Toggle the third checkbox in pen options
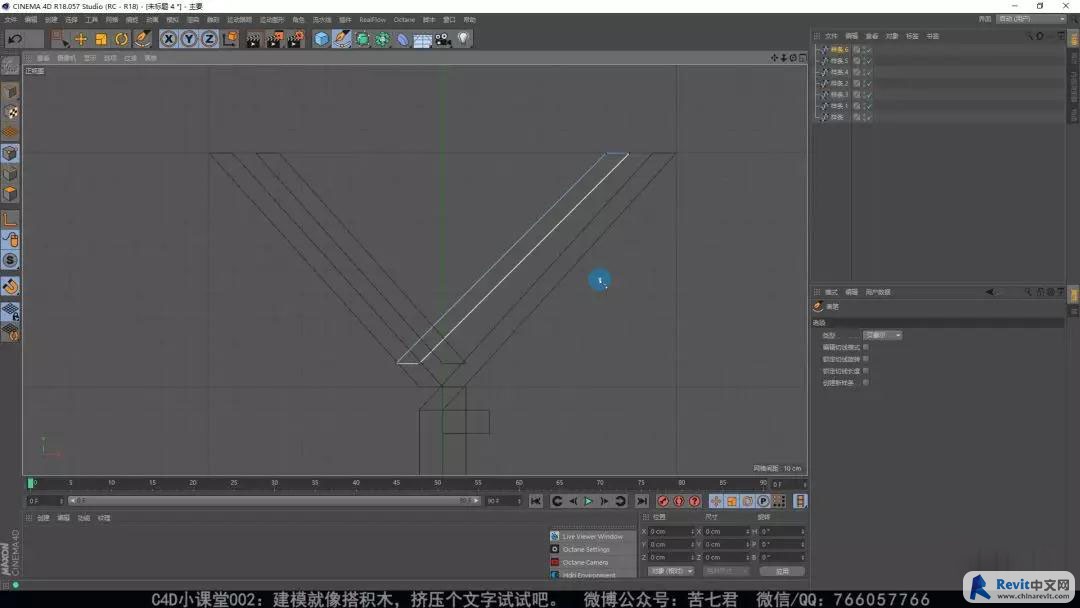 (x=866, y=370)
